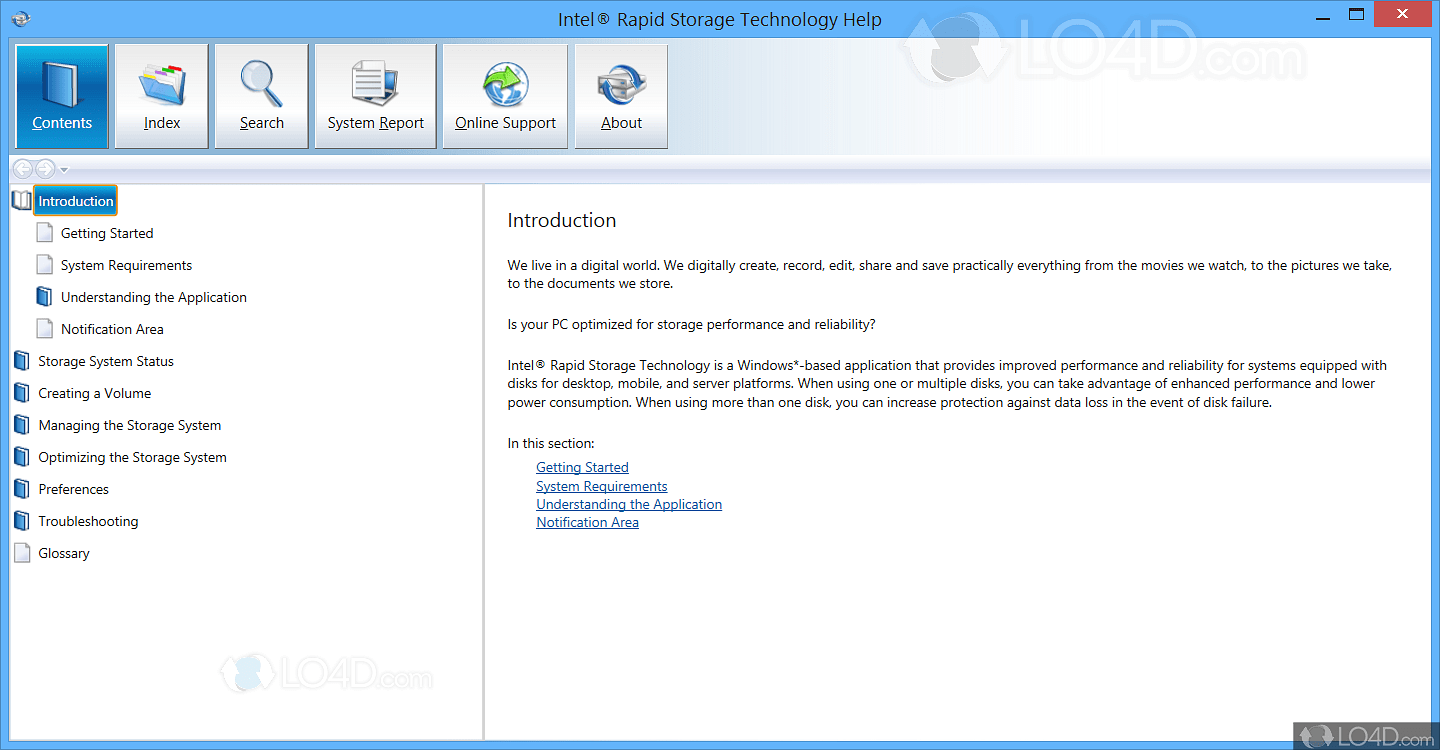Expand Understanding the Application book icon
1440x750 pixels.
click(x=44, y=297)
